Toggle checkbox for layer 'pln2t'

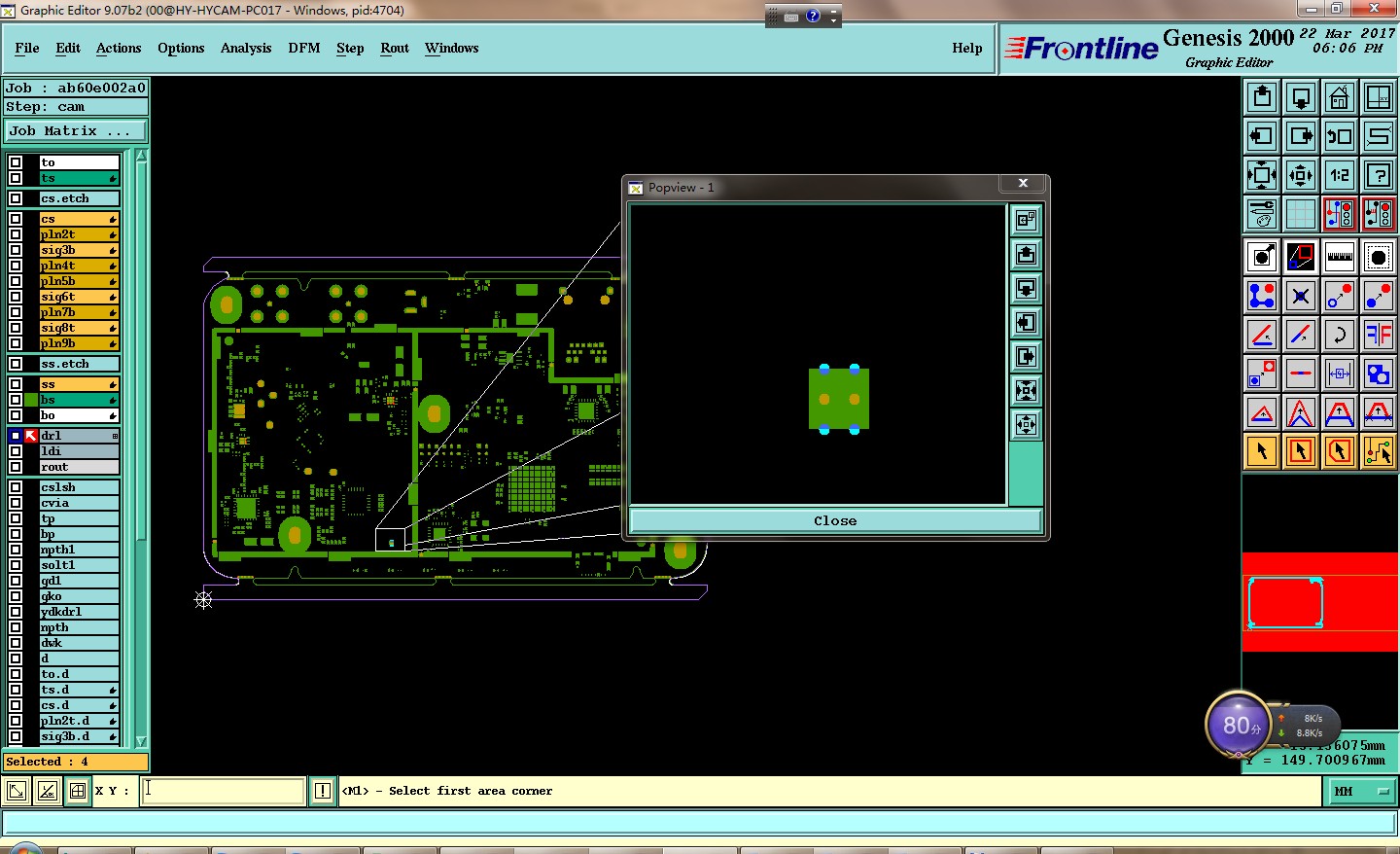point(16,234)
